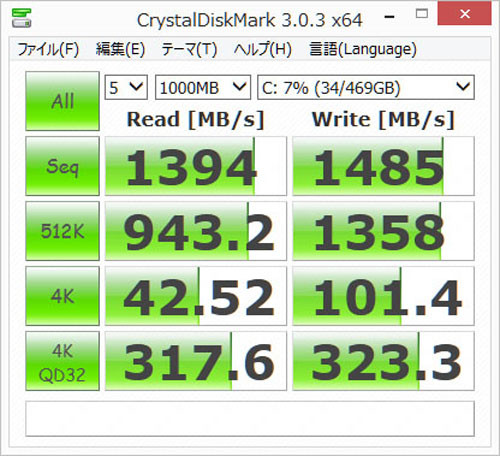The image size is (500, 456).
Task: Open the 編集(E) menu
Action: pos(120,49)
